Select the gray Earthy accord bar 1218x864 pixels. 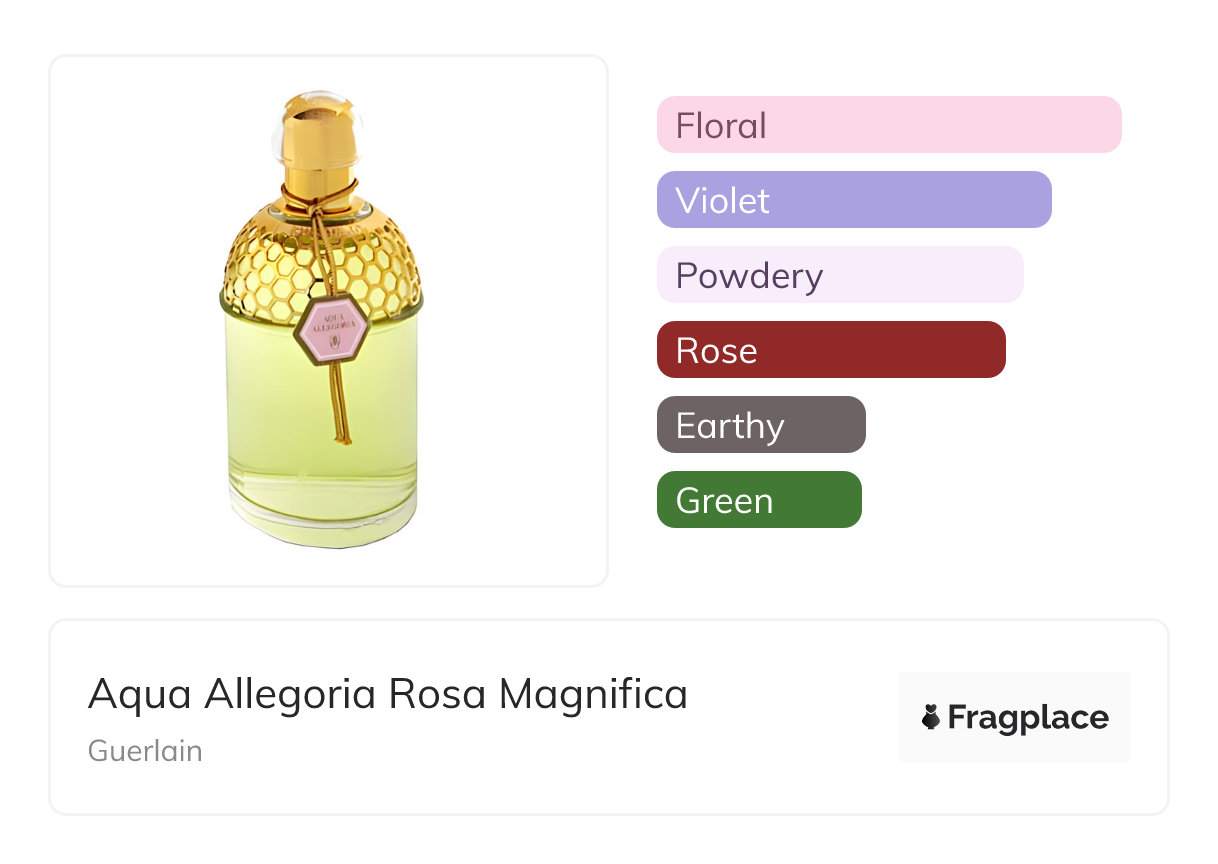[x=761, y=425]
